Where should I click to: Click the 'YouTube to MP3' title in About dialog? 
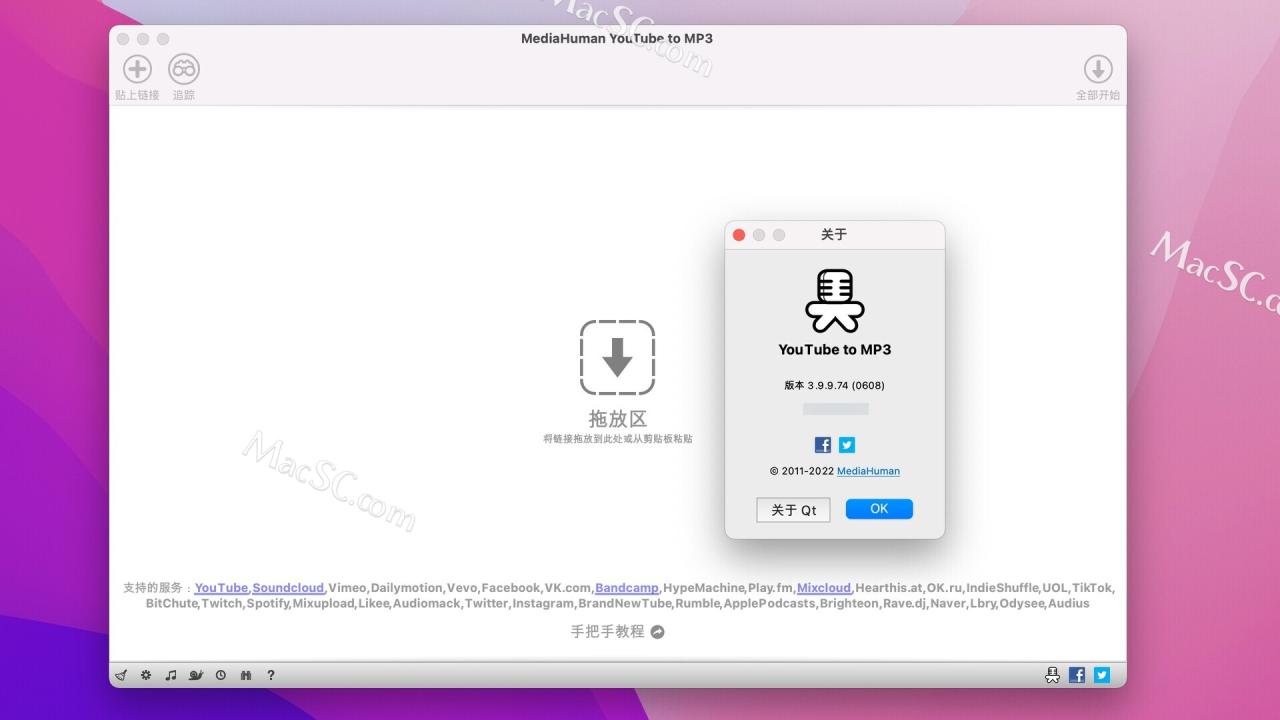[835, 350]
